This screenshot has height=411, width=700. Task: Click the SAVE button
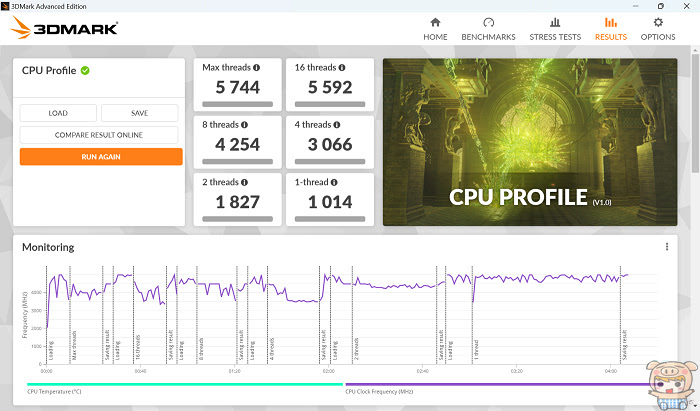(140, 113)
